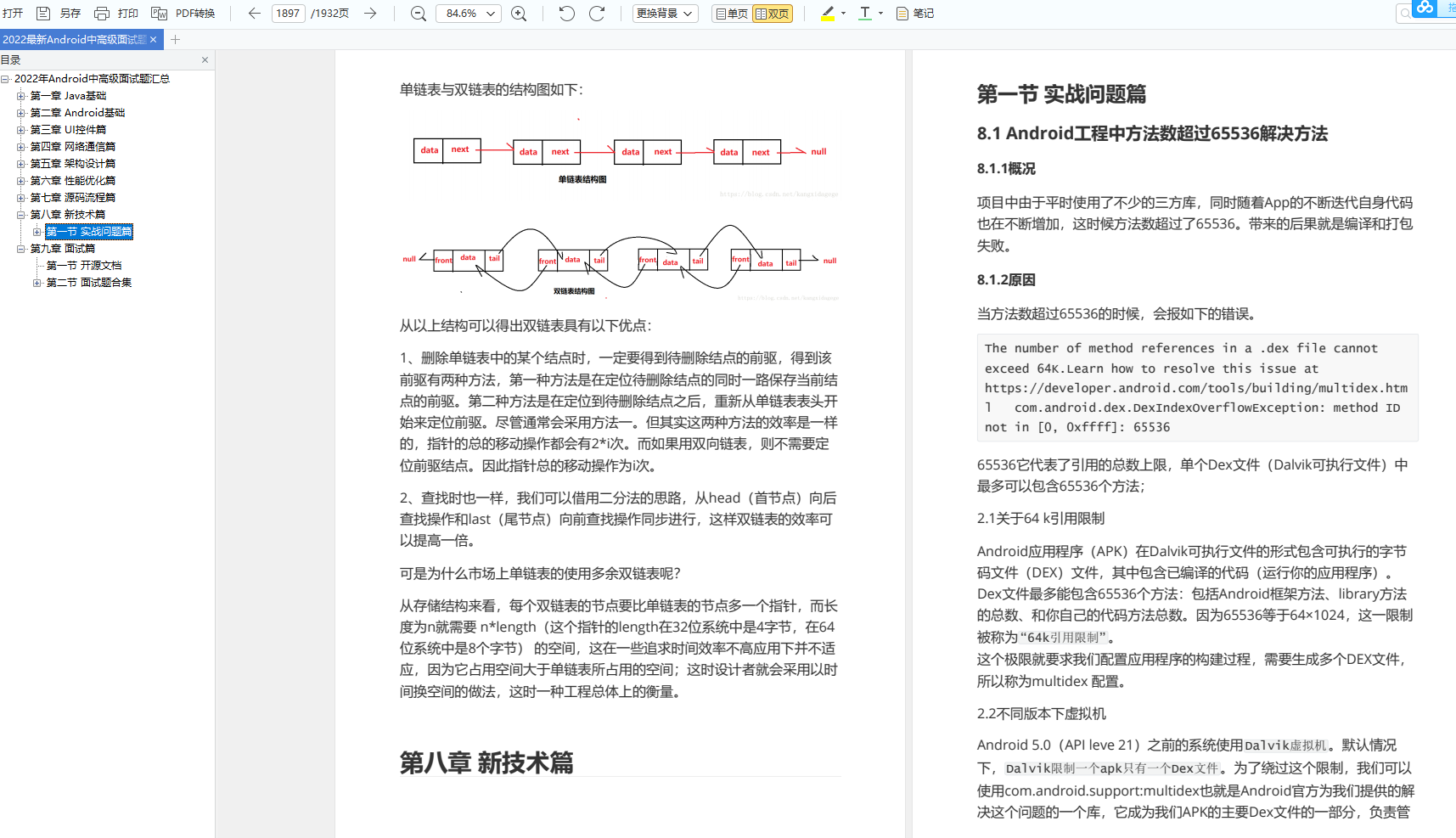Image resolution: width=1456 pixels, height=838 pixels.
Task: Select the yellow highlighter tool
Action: tap(828, 14)
